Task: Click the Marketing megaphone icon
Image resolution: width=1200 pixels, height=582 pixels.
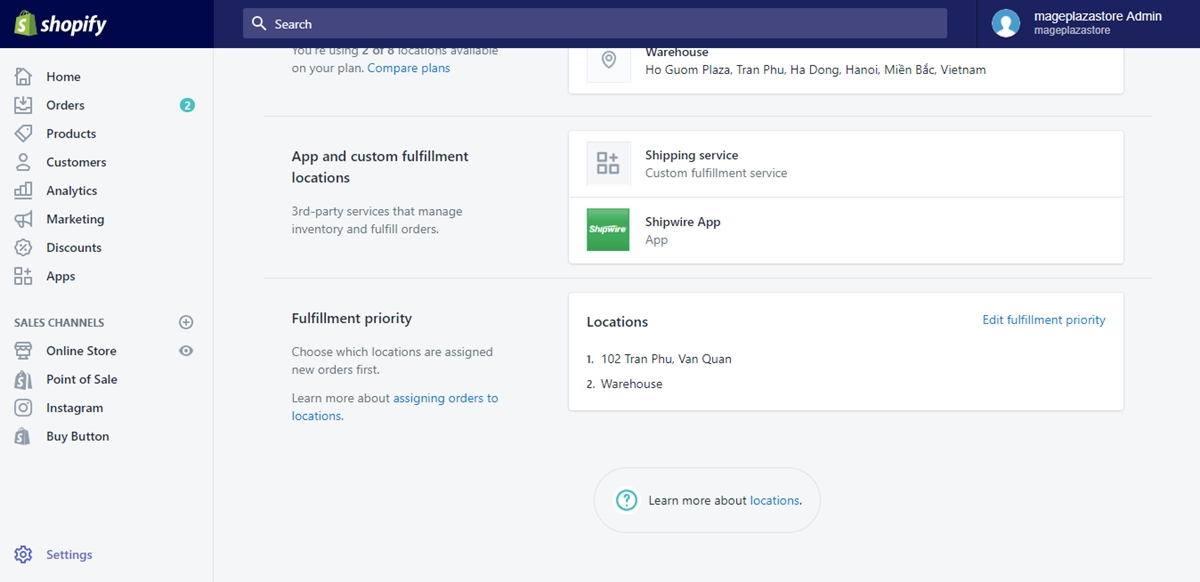Action: tap(23, 219)
